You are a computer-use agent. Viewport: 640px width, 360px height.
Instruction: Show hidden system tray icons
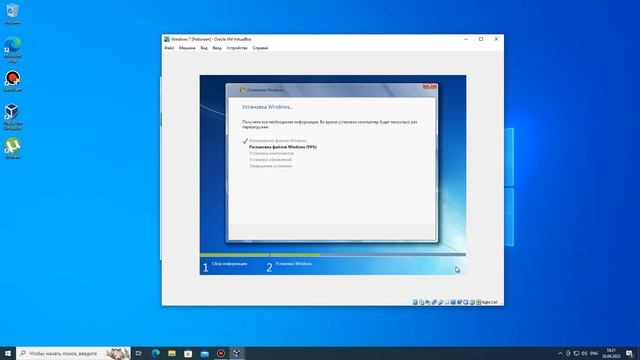[x=560, y=353]
